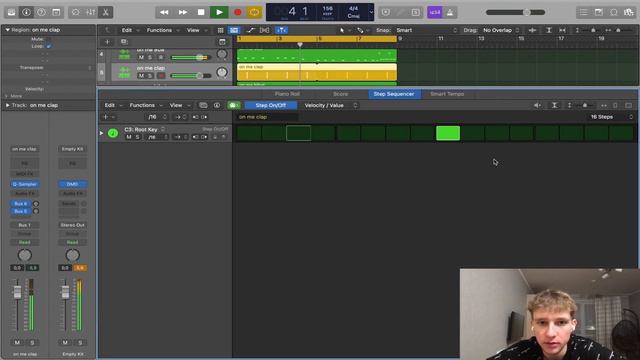Viewport: 640px width, 360px height.
Task: Open the media Browsers icon
Action: click(629, 12)
